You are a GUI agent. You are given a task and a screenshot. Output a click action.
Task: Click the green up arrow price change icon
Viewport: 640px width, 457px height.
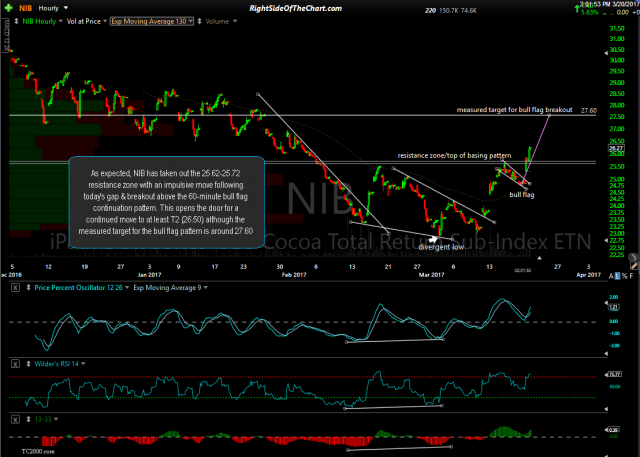(577, 8)
